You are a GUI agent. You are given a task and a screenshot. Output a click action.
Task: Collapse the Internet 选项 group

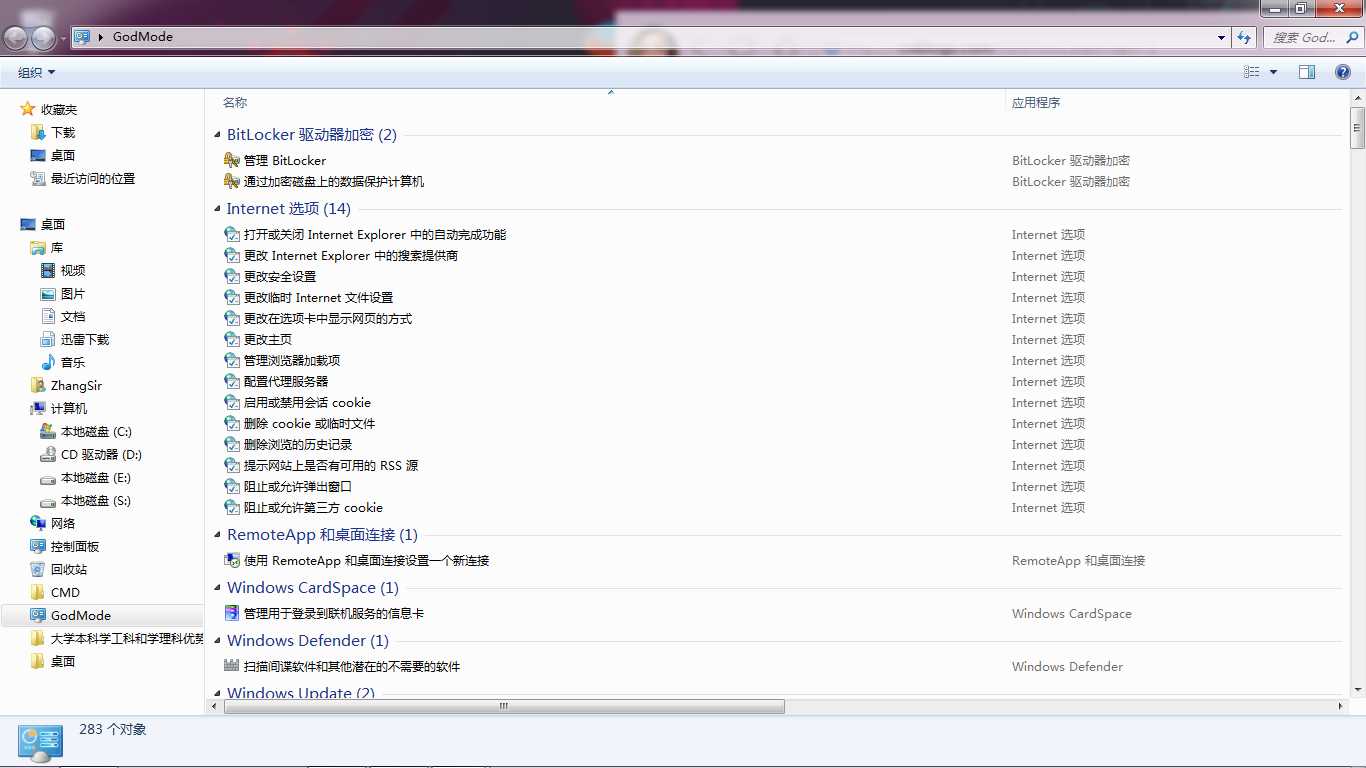219,209
